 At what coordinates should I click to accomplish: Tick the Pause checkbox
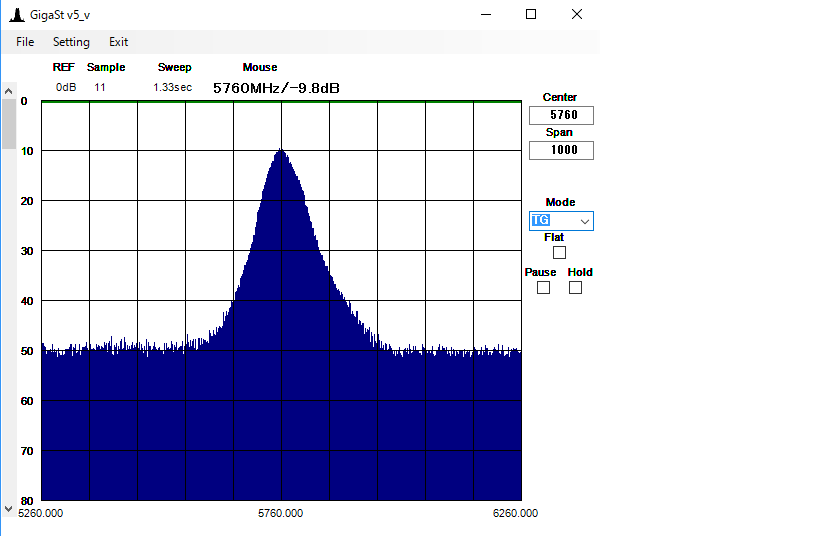(x=543, y=288)
